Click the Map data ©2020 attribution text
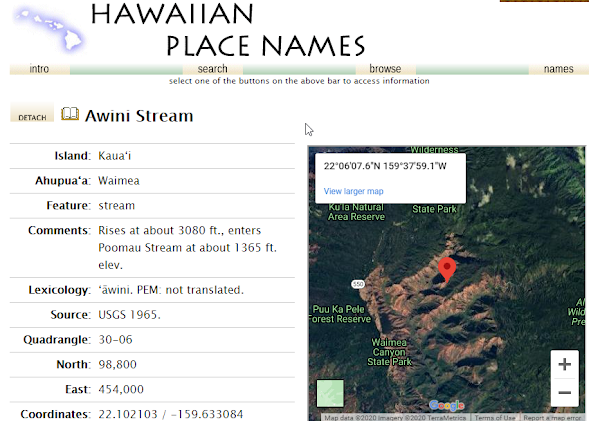600x421 pixels. [x=395, y=418]
